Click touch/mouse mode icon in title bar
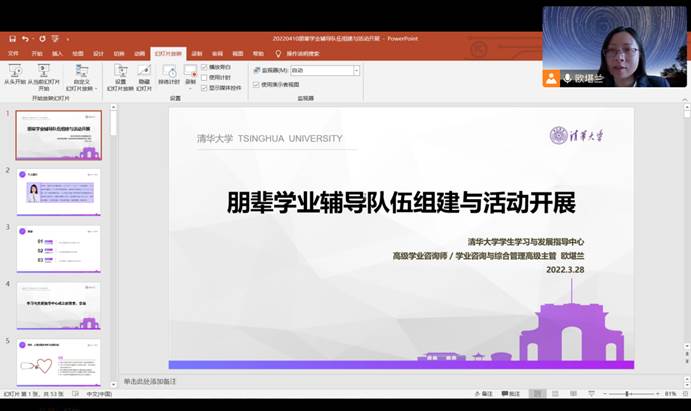Image resolution: width=691 pixels, height=411 pixels. 55,39
